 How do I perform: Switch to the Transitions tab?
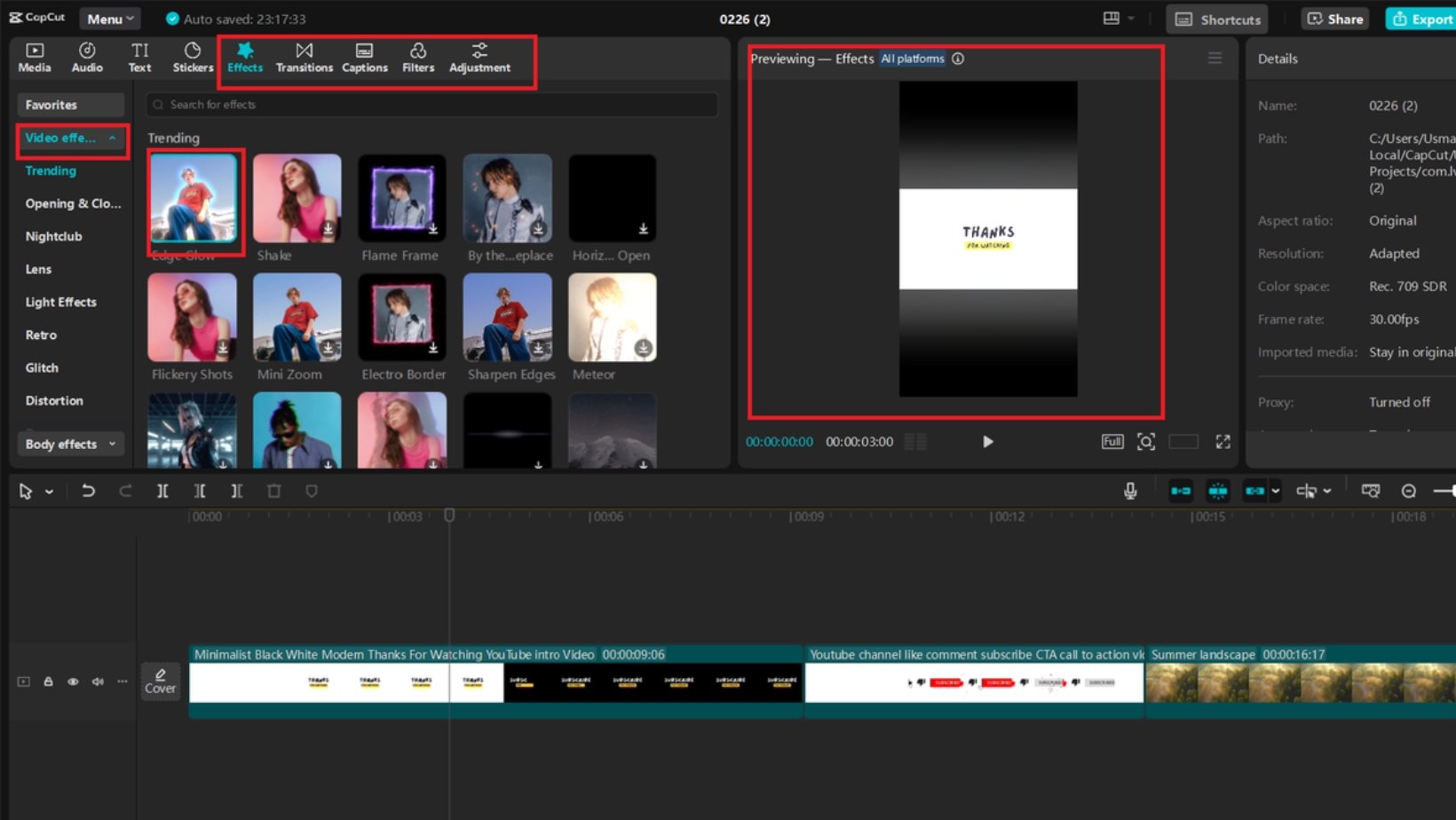point(304,58)
